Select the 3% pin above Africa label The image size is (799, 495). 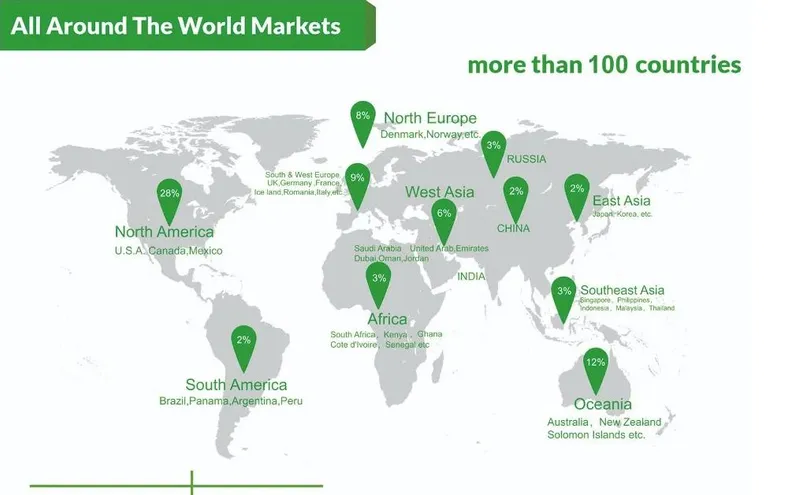[x=379, y=280]
